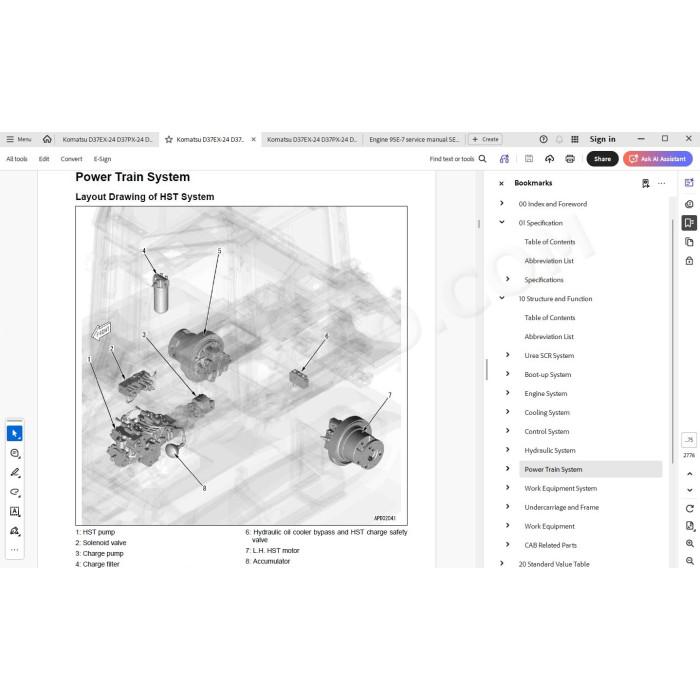
Task: Select the Power Train System bookmark
Action: coord(590,469)
